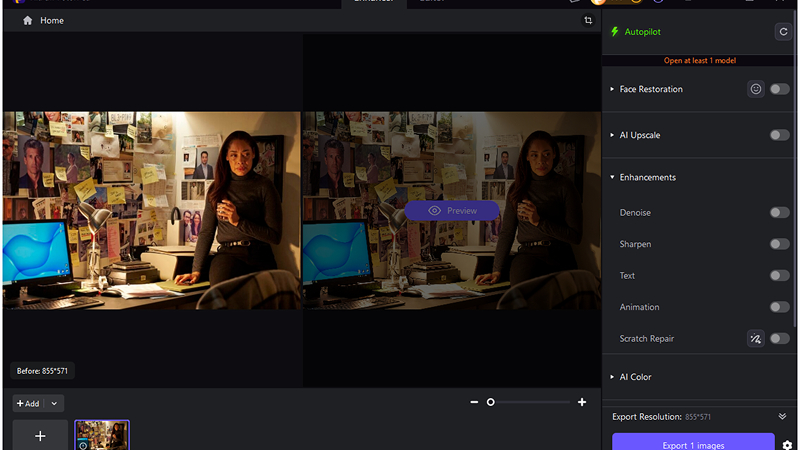Click the Home icon in the breadcrumb

[x=27, y=20]
